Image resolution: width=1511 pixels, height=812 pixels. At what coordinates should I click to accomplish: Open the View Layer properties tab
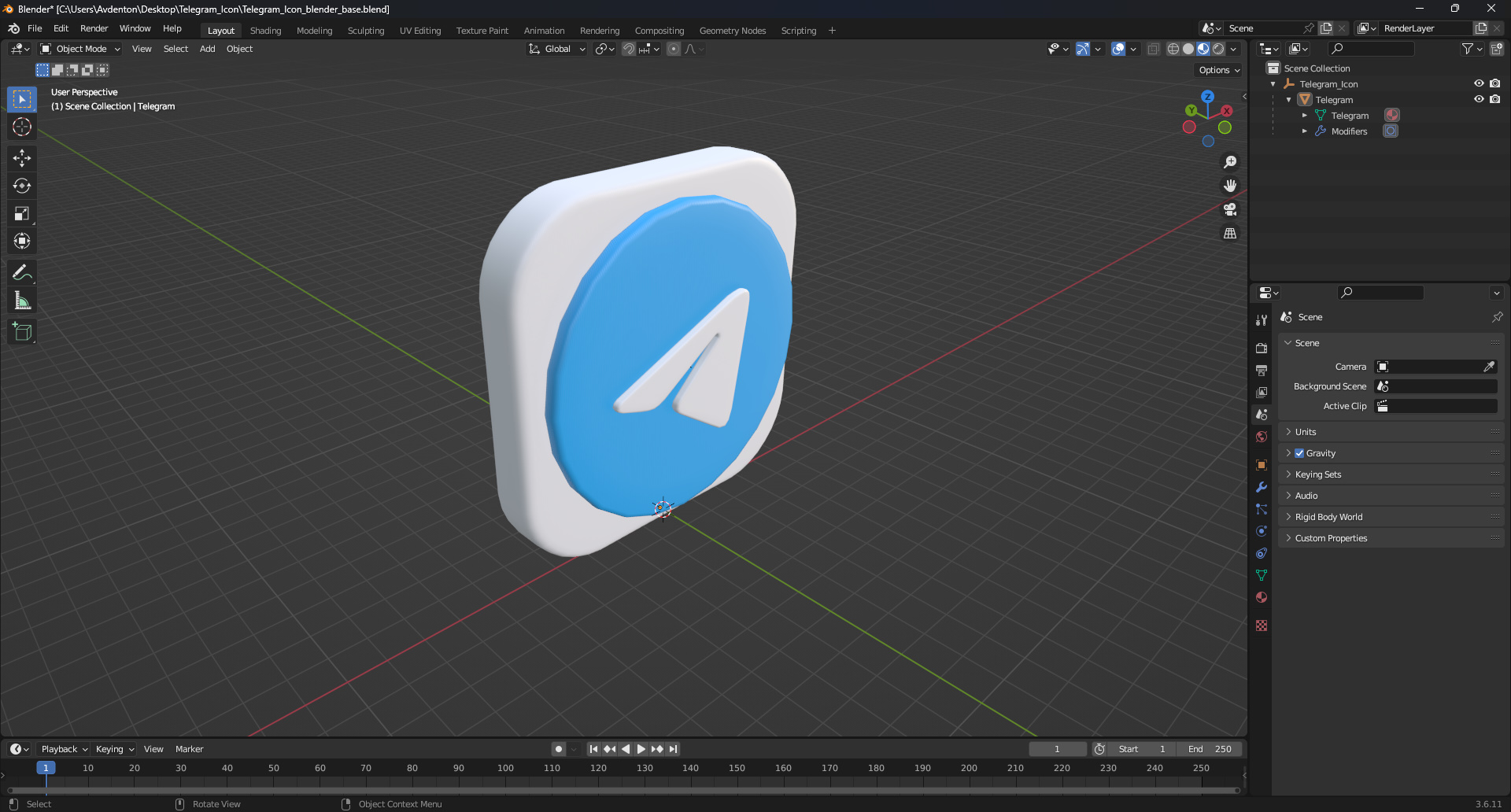[x=1262, y=392]
